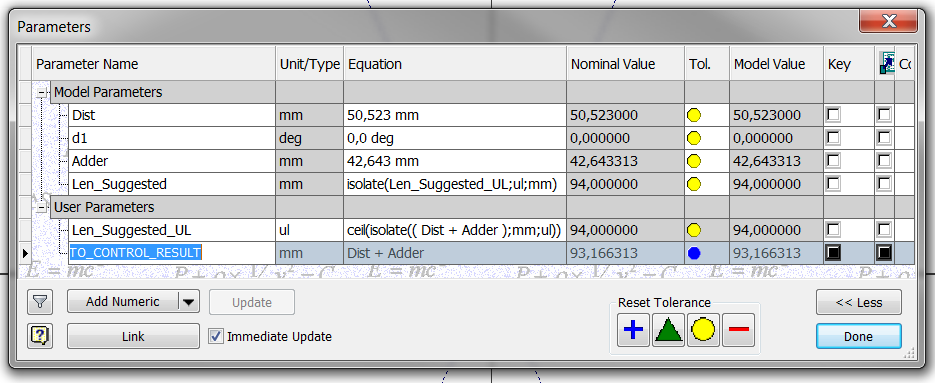Close the Parameters dialog
The width and height of the screenshot is (935, 383).
[x=888, y=22]
